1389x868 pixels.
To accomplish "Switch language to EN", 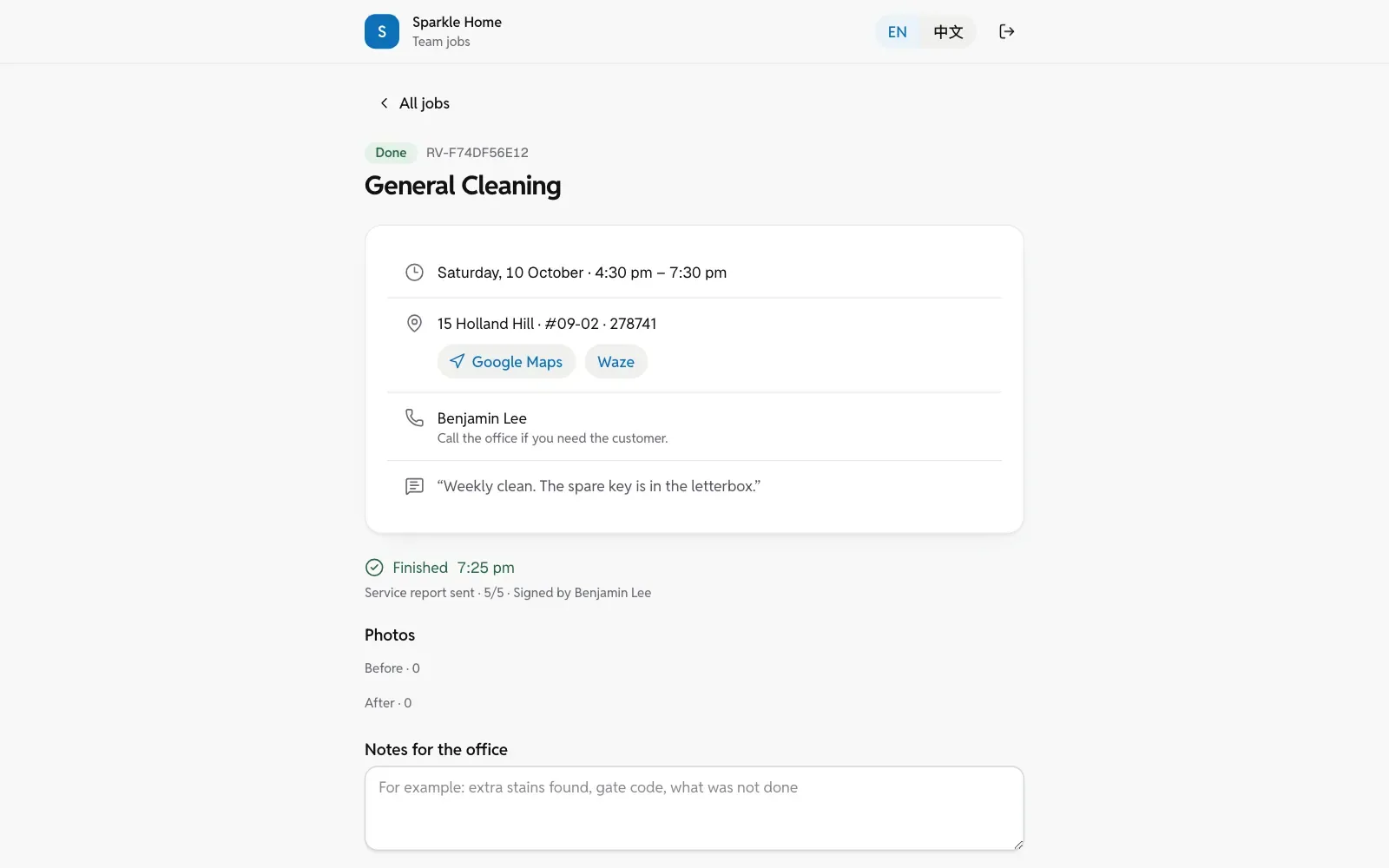I will click(898, 32).
